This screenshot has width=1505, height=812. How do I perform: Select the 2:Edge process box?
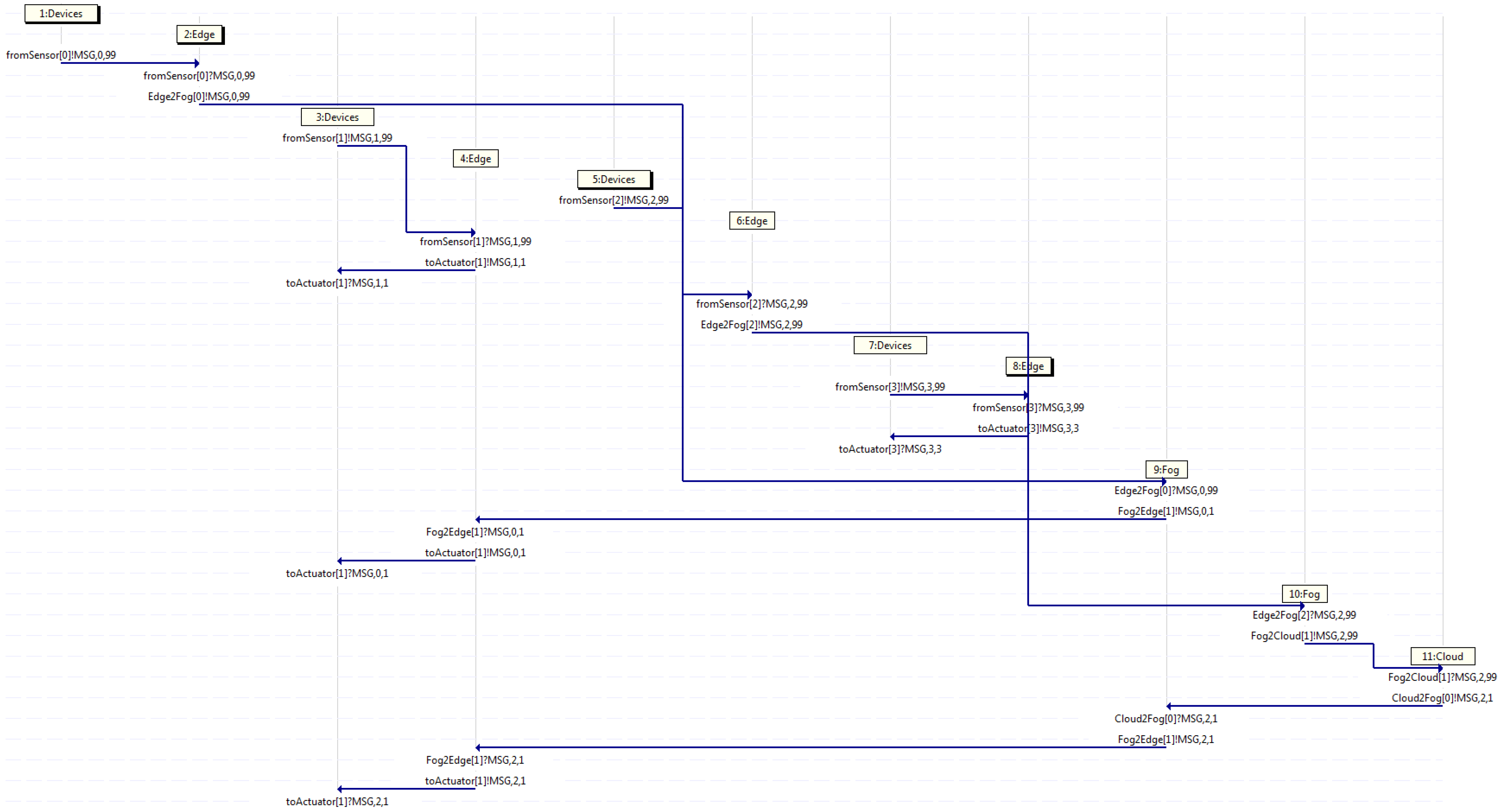199,34
